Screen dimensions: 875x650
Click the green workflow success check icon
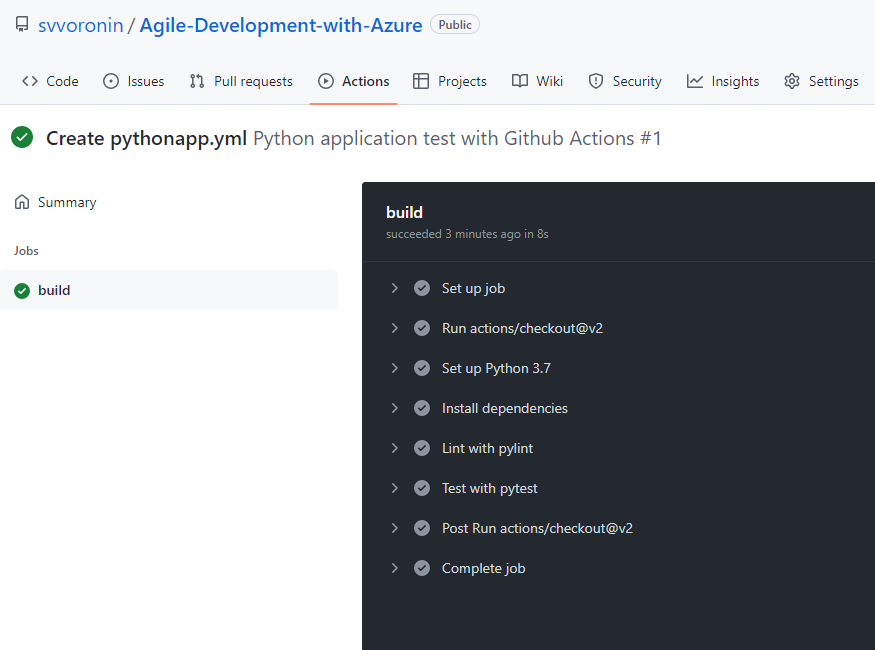click(22, 137)
